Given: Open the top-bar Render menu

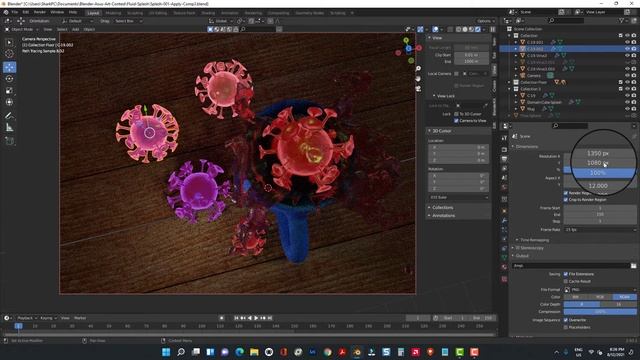Looking at the screenshot, I should [x=40, y=12].
